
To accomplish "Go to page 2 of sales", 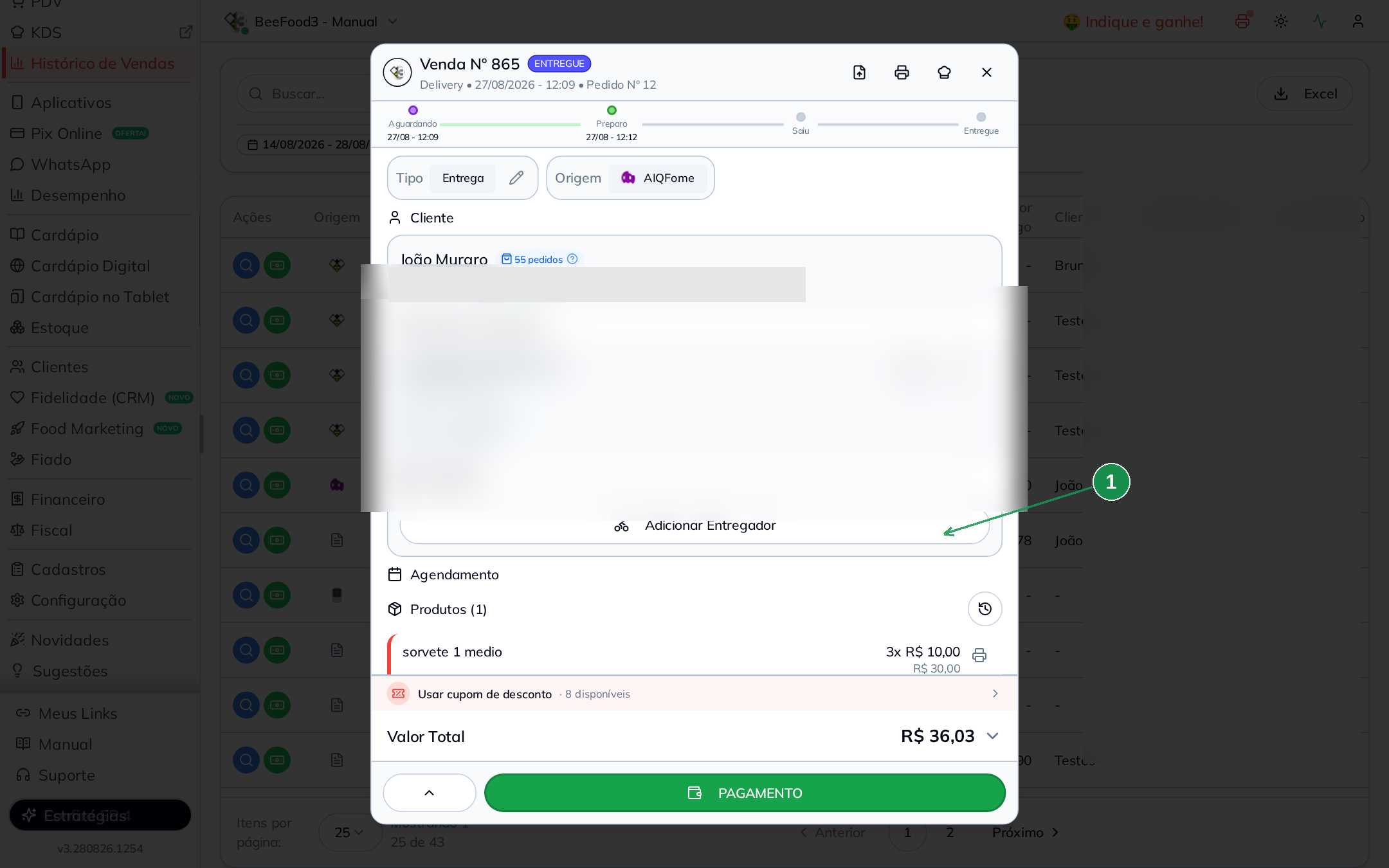I will (x=950, y=833).
